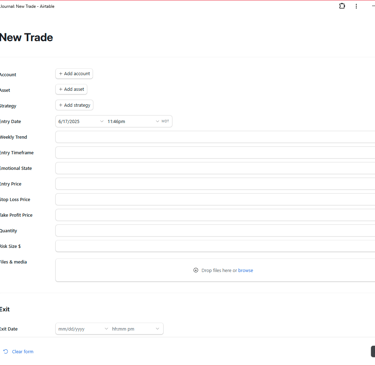Open the Entry Date 11:46pm time dropdown
Image resolution: width=375 pixels, height=366 pixels.
coord(133,121)
